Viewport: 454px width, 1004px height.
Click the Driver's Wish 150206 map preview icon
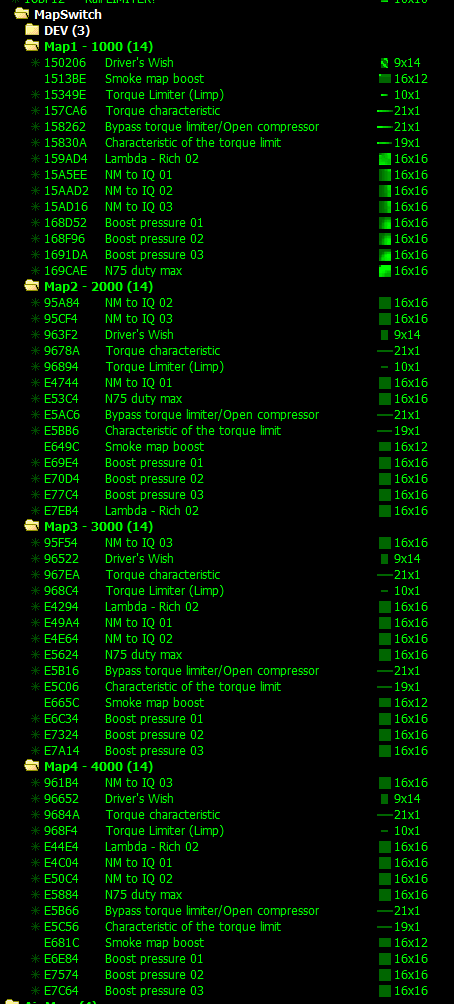coord(384,63)
